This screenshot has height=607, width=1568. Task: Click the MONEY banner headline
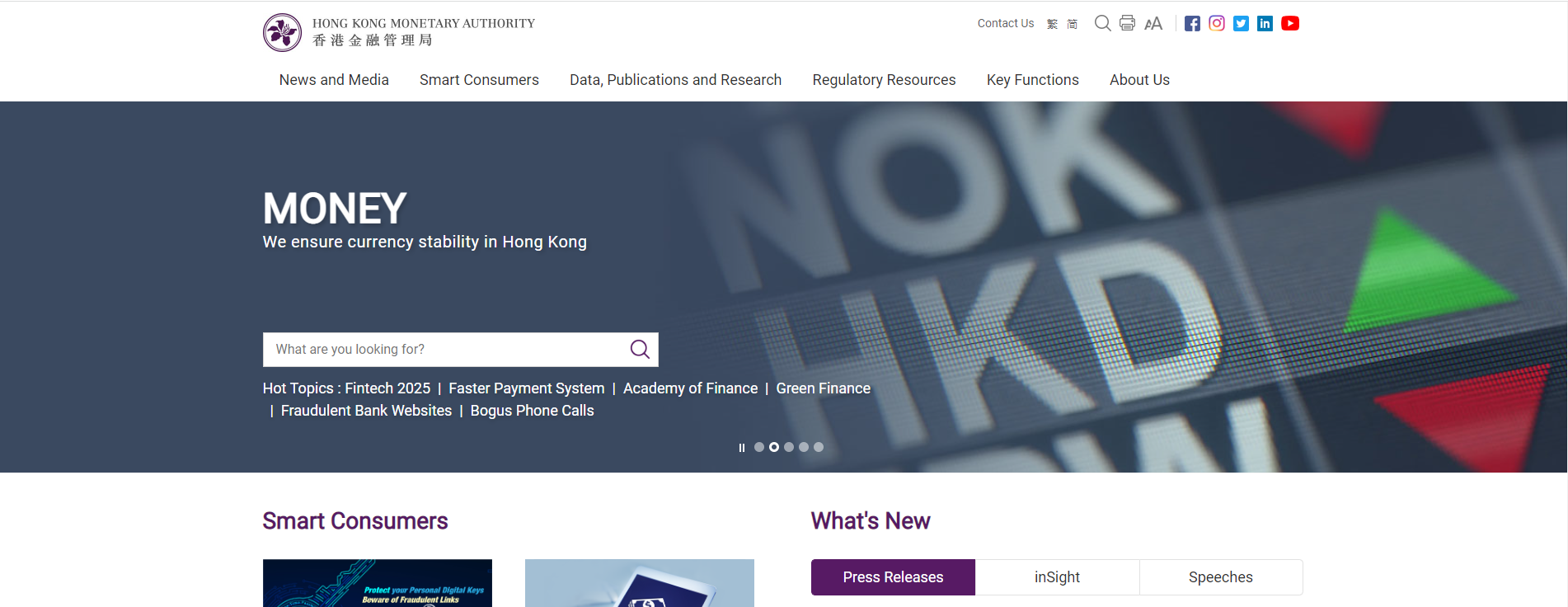pyautogui.click(x=335, y=209)
